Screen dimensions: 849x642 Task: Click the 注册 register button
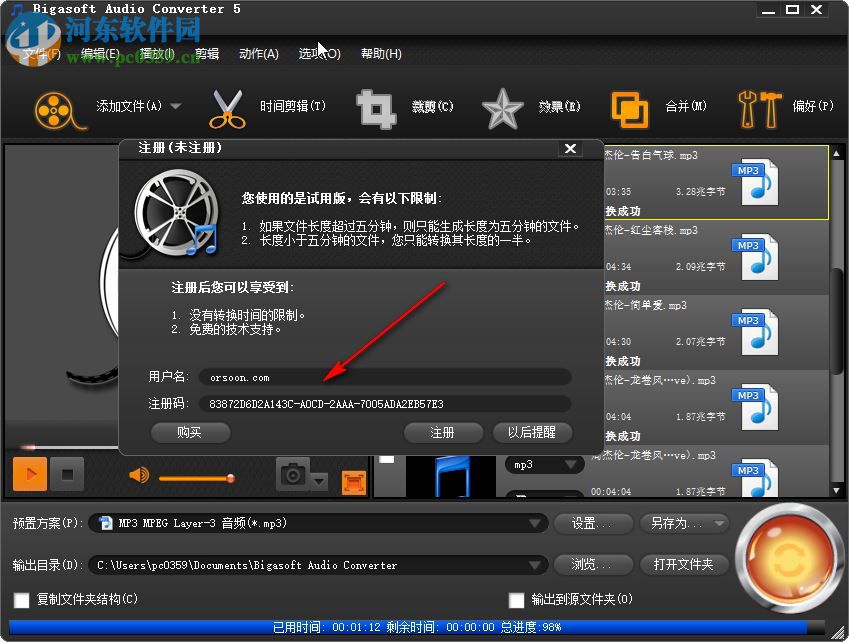pos(443,433)
